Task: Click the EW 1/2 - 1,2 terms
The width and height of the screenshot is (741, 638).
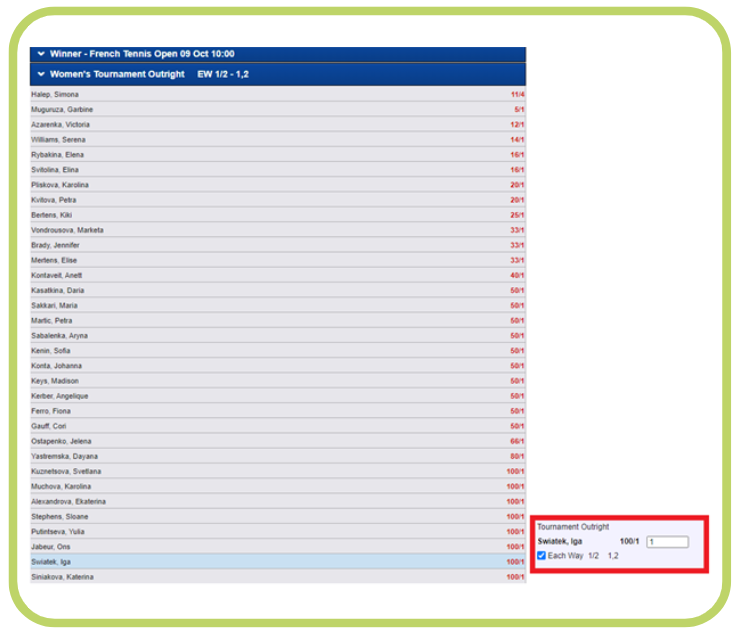Action: (x=223, y=74)
